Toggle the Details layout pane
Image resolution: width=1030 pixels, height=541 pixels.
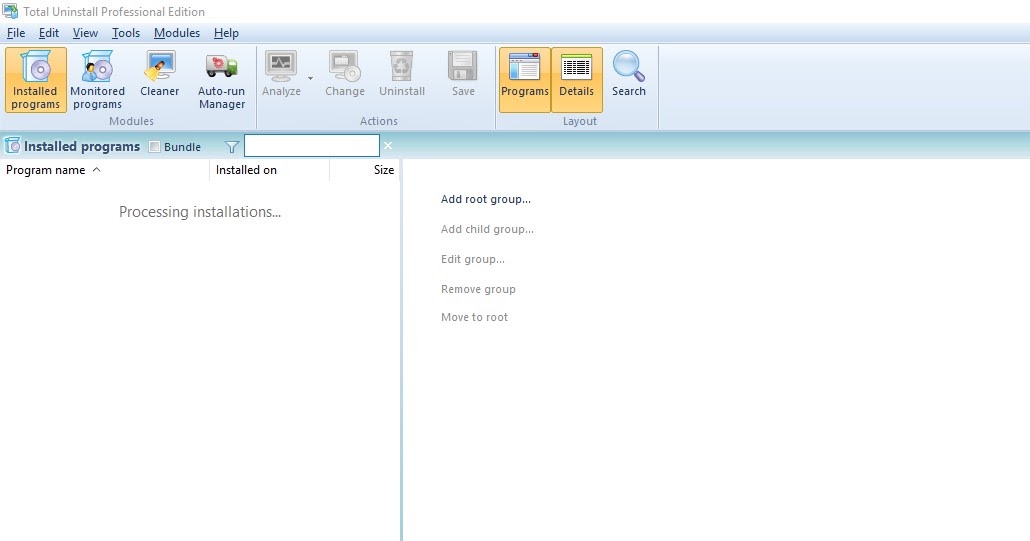click(577, 79)
